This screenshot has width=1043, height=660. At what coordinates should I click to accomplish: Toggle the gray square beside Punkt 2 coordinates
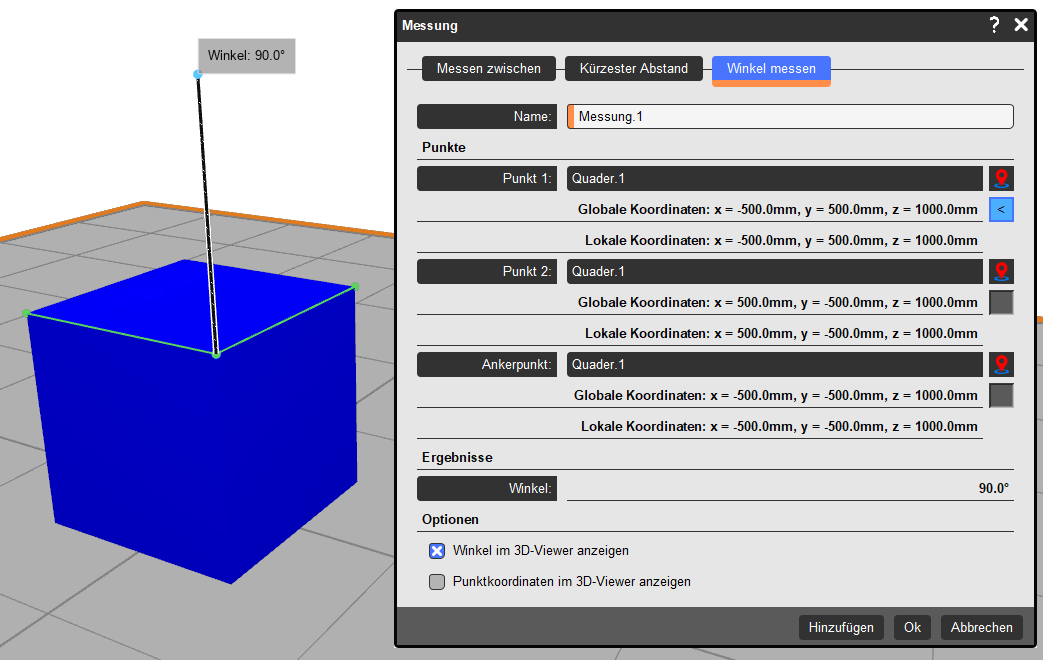click(1001, 302)
